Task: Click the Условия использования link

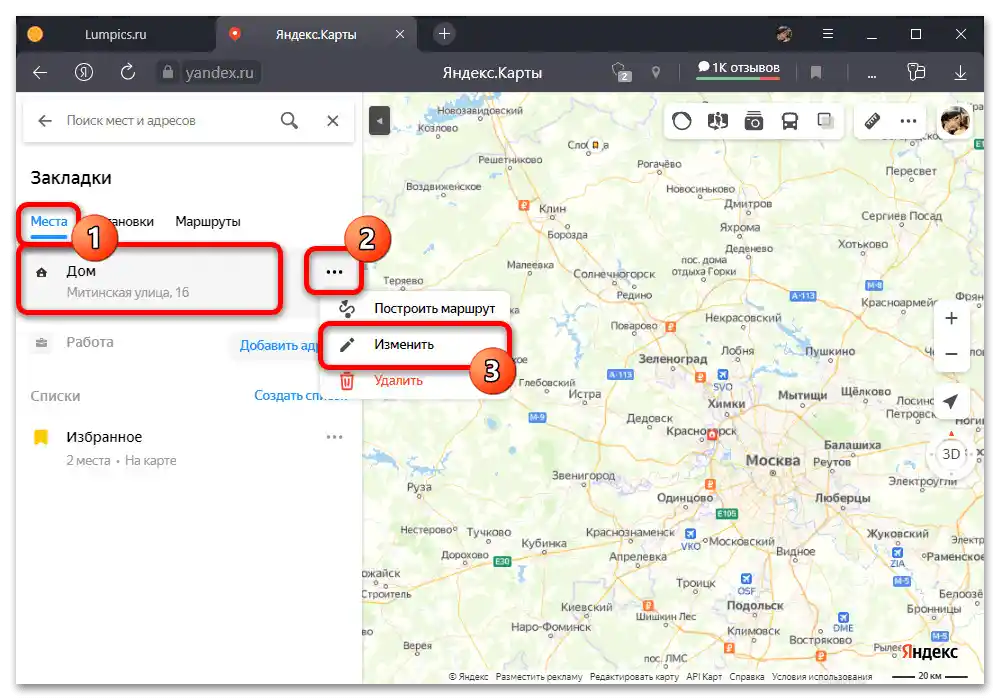Action: pyautogui.click(x=822, y=676)
